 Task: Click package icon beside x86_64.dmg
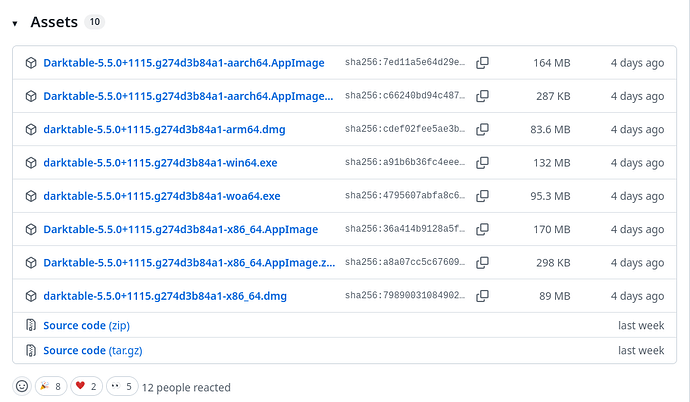31,296
